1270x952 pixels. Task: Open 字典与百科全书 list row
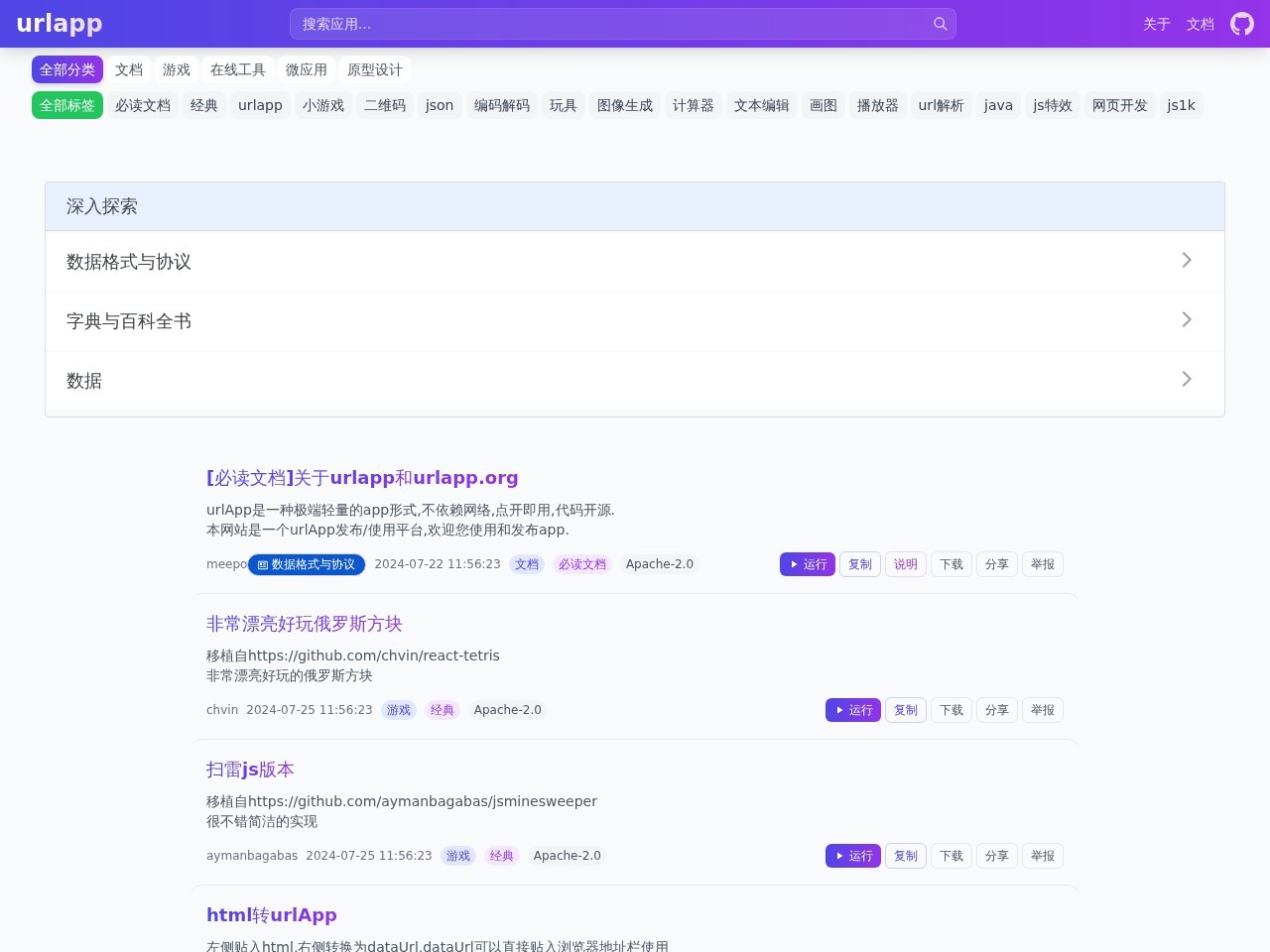click(635, 321)
